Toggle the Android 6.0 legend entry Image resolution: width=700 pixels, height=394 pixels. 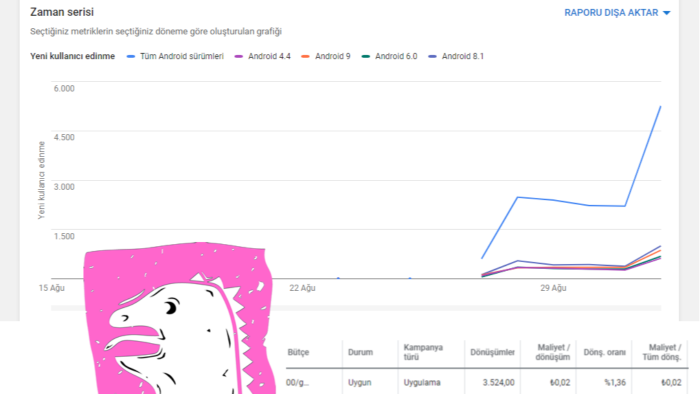coord(389,56)
